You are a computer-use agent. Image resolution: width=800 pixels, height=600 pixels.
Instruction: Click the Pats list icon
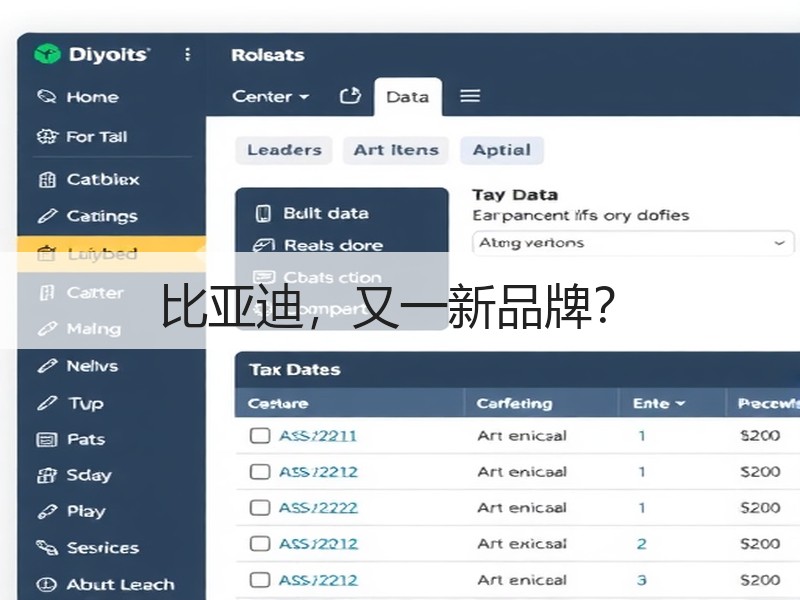(x=47, y=439)
